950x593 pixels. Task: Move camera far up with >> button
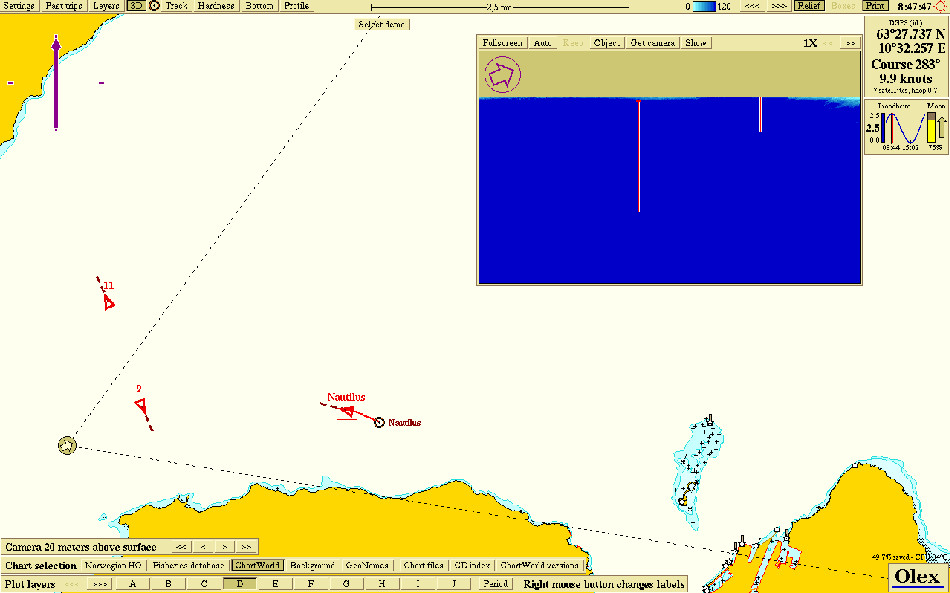click(x=246, y=547)
